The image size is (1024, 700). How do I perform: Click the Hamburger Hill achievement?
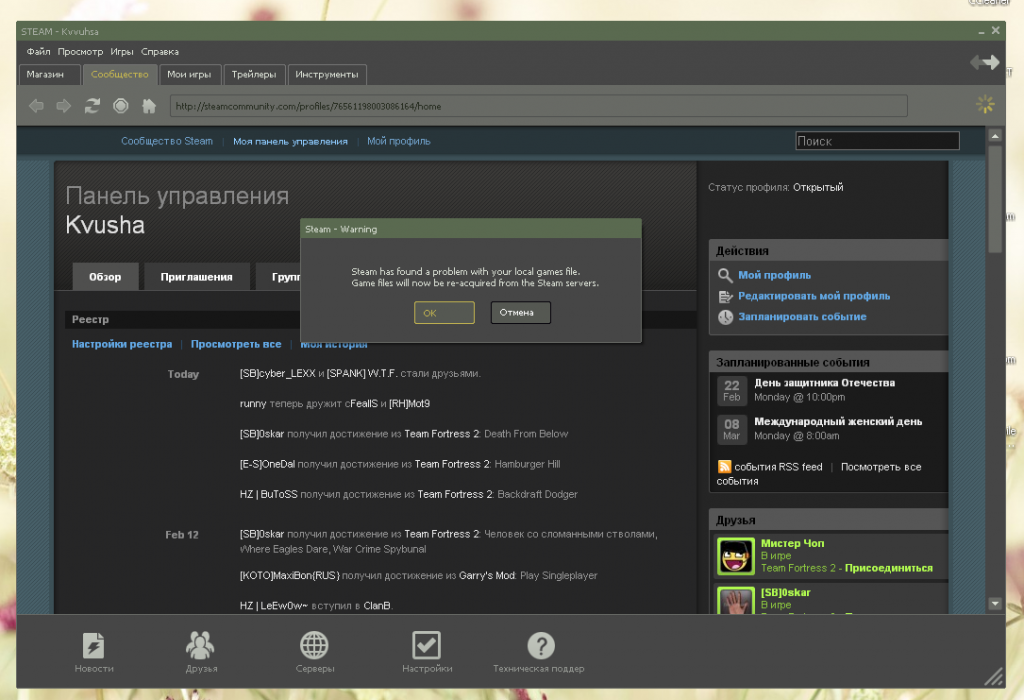point(528,464)
